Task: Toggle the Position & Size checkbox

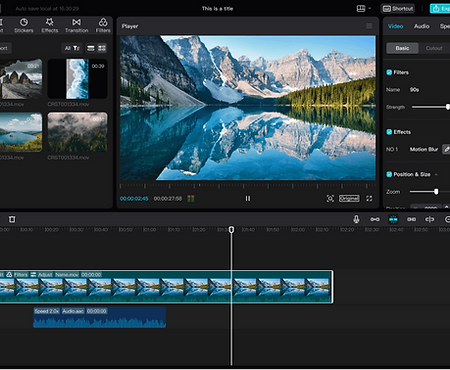Action: click(x=389, y=174)
